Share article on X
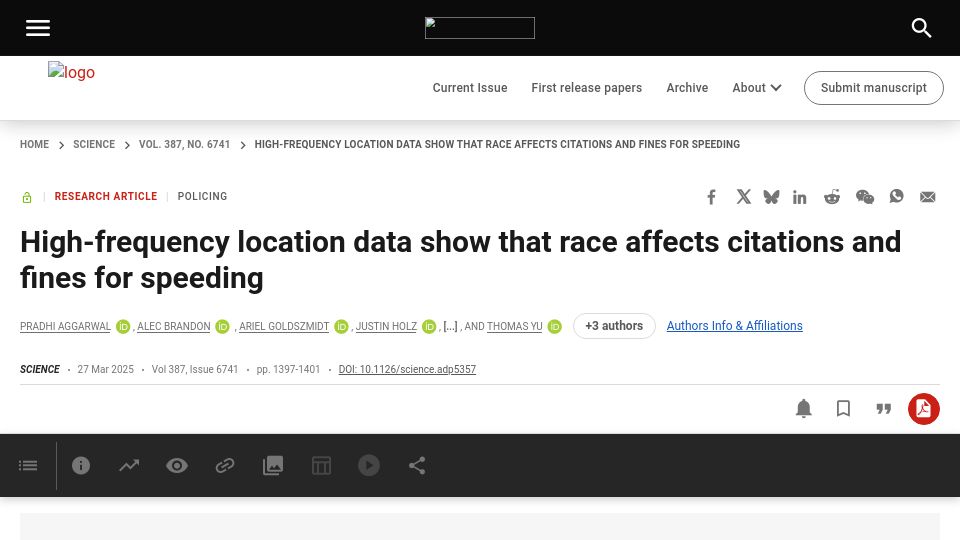Viewport: 960px width, 540px height. (743, 197)
